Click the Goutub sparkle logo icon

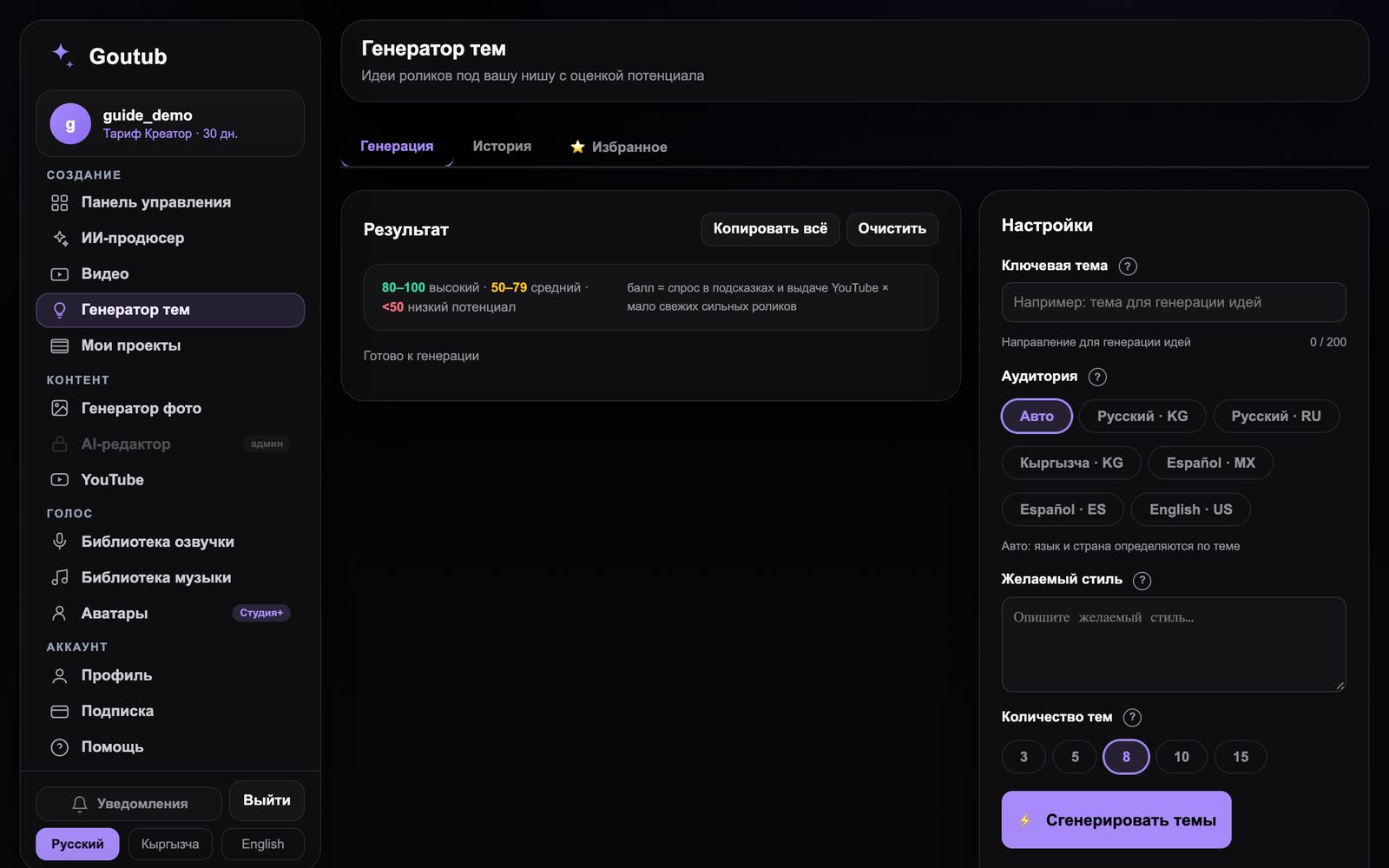click(62, 56)
